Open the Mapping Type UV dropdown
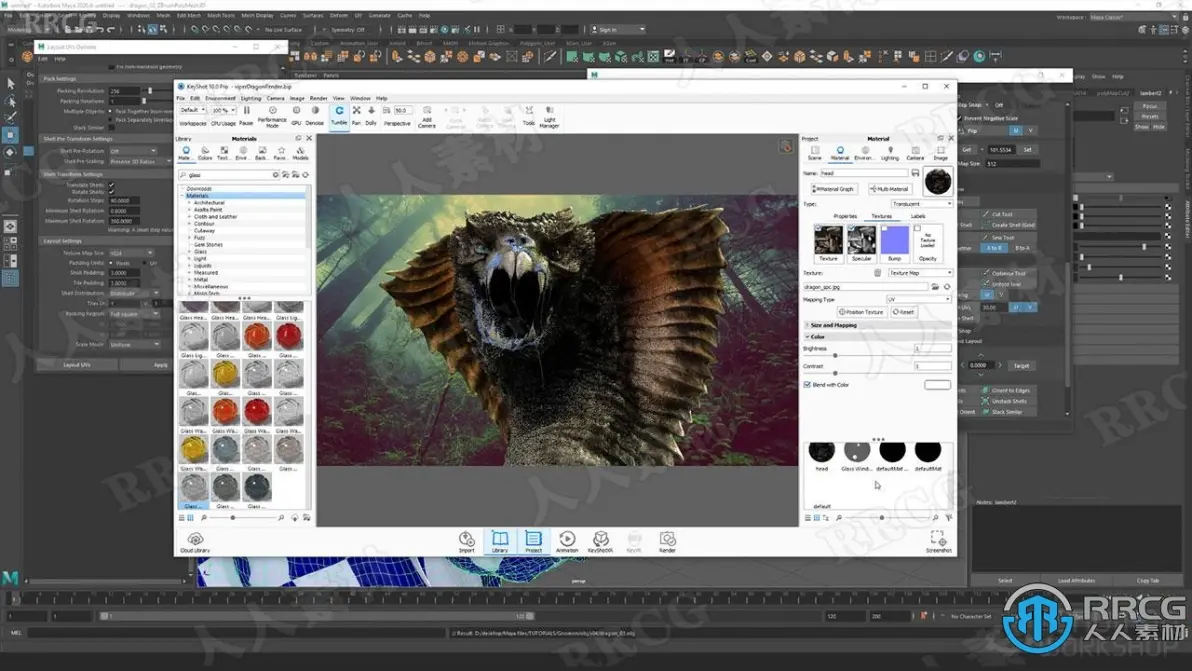Screen dimensions: 1192x671 coord(918,299)
